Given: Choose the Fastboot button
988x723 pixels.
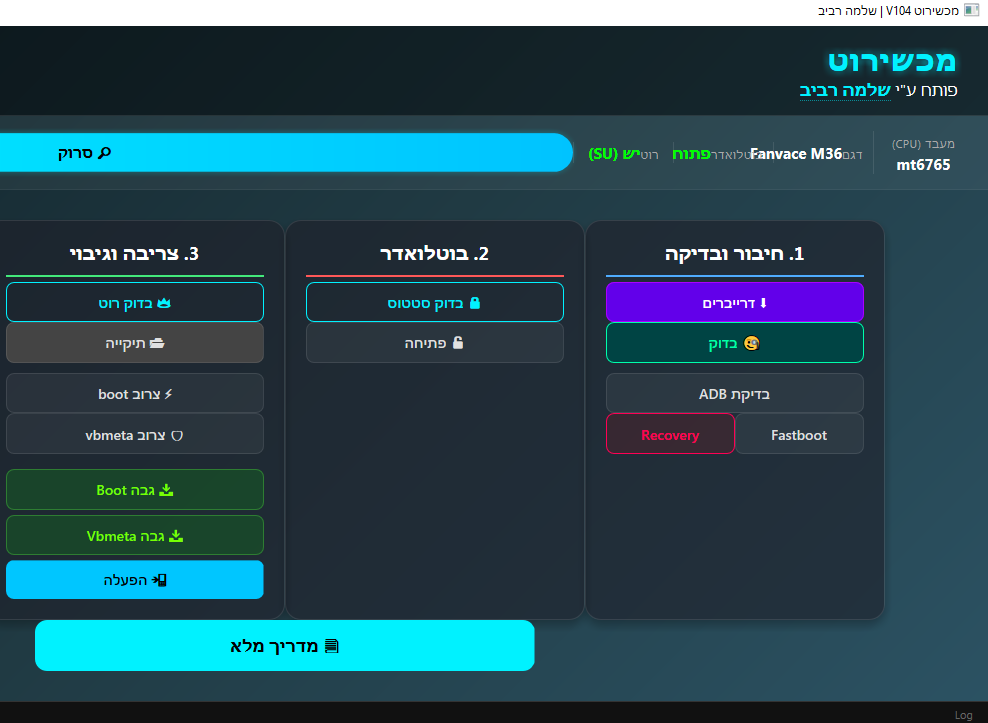Looking at the screenshot, I should 799,435.
